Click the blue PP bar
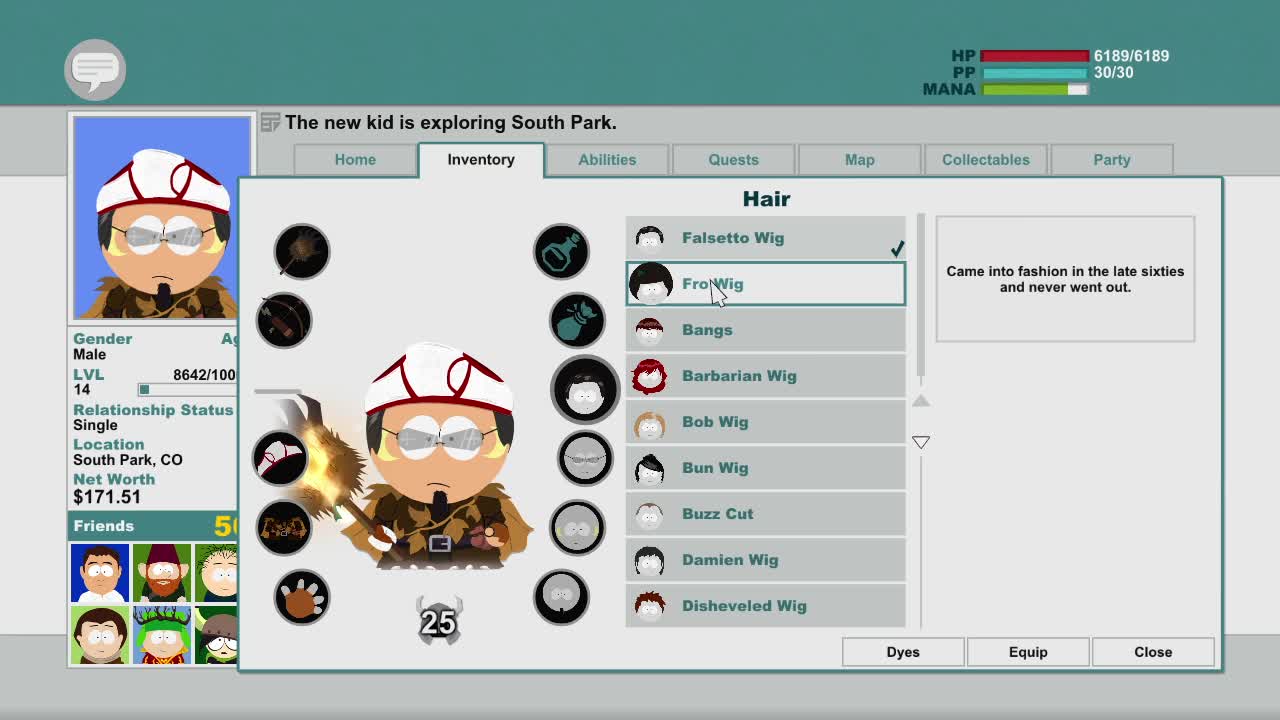 pos(1034,73)
